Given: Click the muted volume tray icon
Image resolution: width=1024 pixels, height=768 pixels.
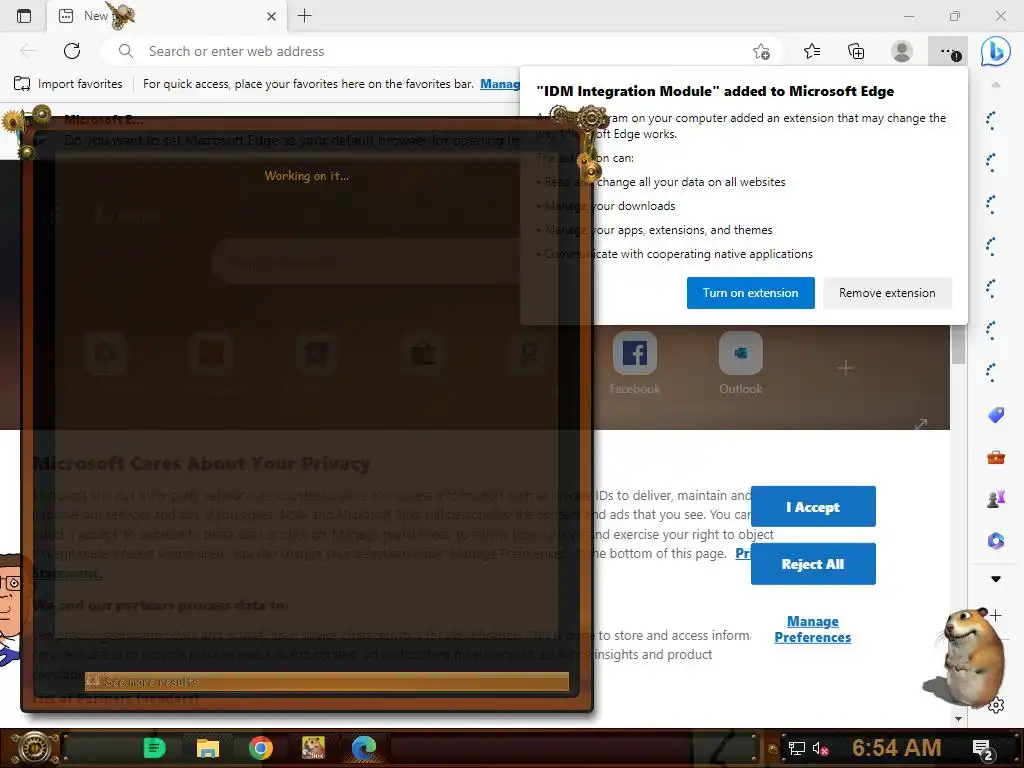Looking at the screenshot, I should point(820,748).
